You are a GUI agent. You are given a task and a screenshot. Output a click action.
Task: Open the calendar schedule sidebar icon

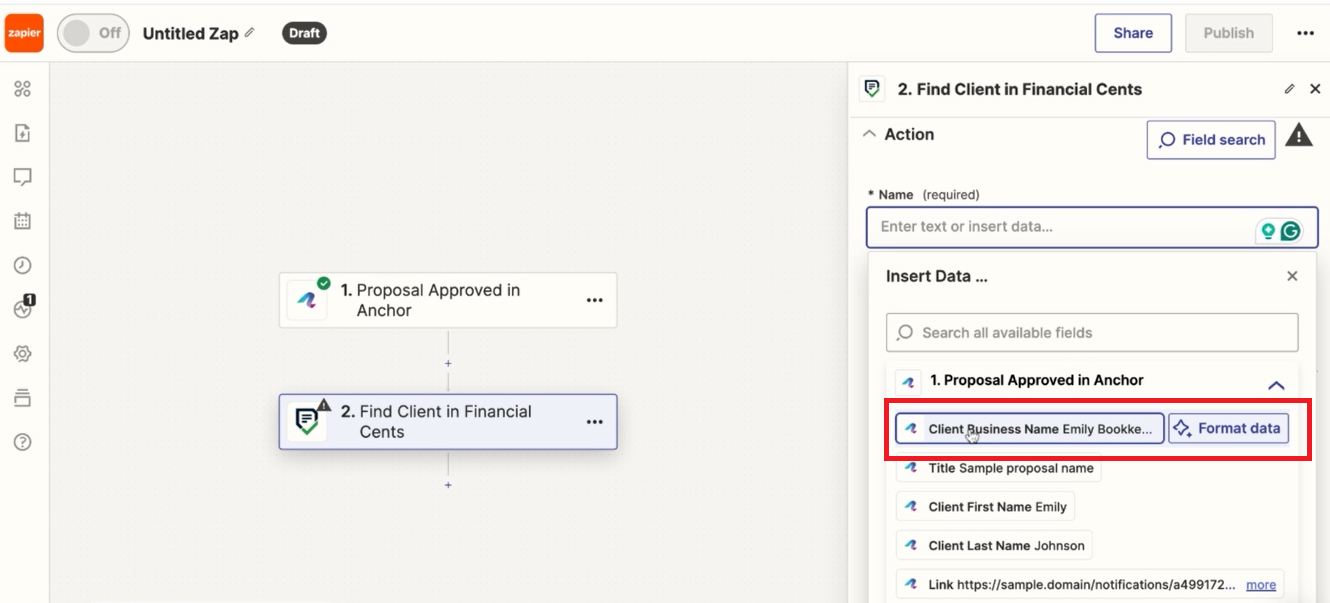click(x=23, y=221)
